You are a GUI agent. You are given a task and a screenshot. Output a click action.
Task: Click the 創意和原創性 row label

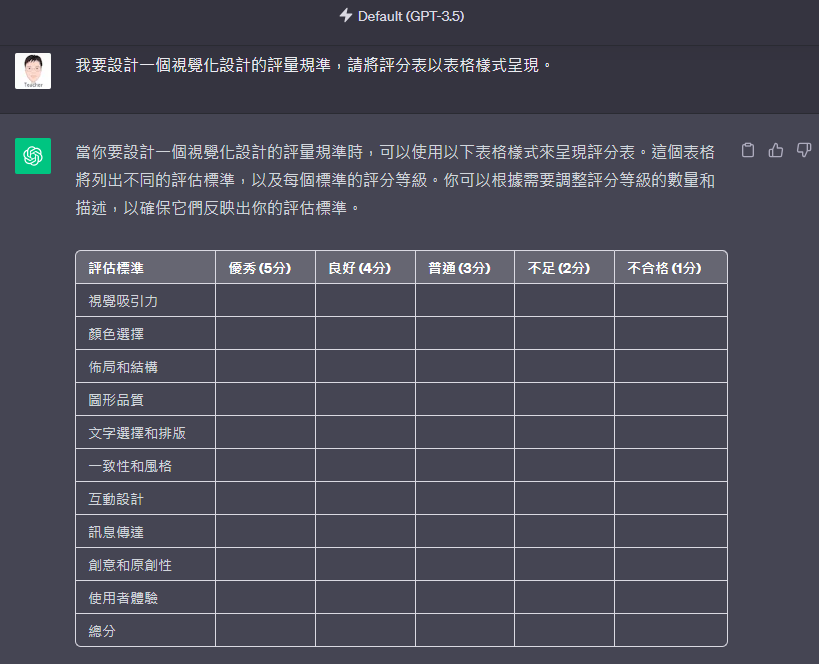(x=130, y=565)
